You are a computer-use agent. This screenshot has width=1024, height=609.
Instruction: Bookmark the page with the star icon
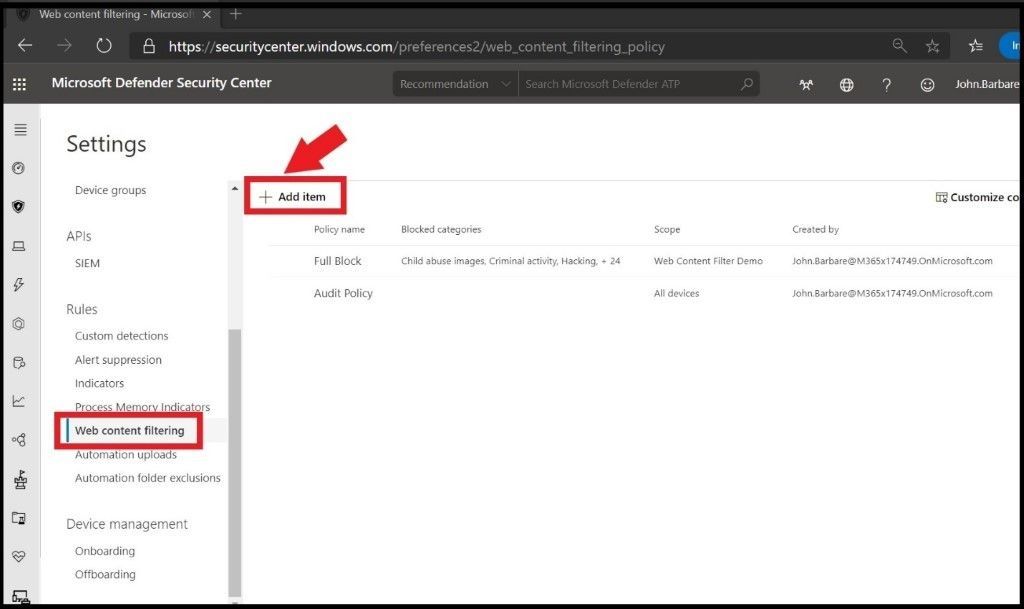click(x=933, y=46)
